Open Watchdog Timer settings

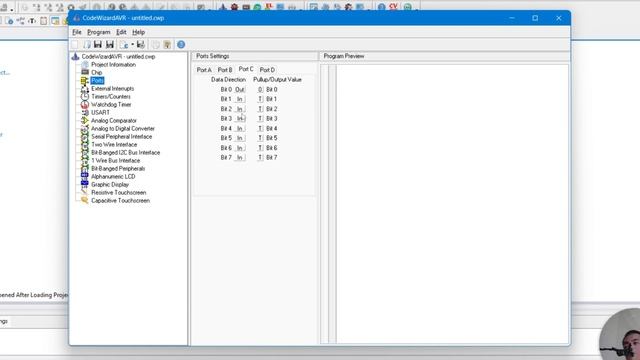click(x=111, y=104)
